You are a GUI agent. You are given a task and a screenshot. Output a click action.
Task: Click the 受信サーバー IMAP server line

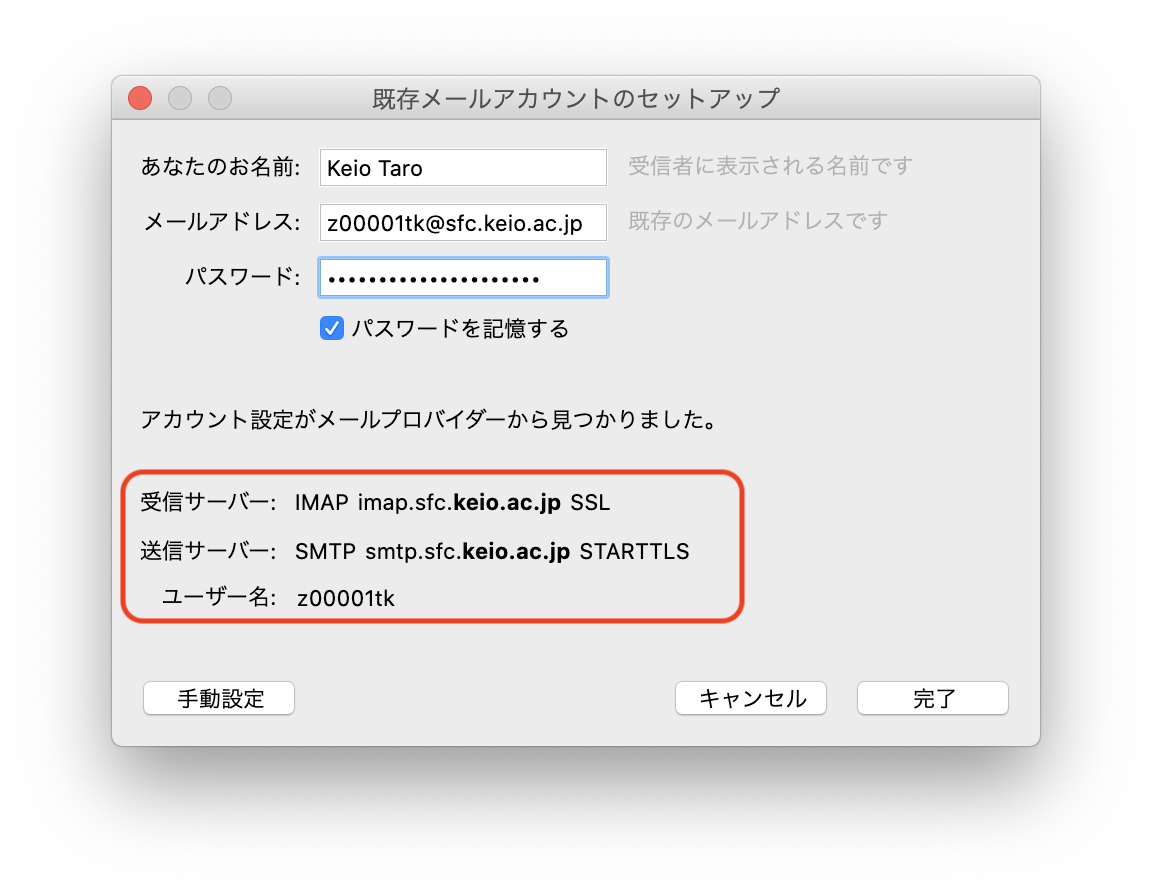click(375, 502)
